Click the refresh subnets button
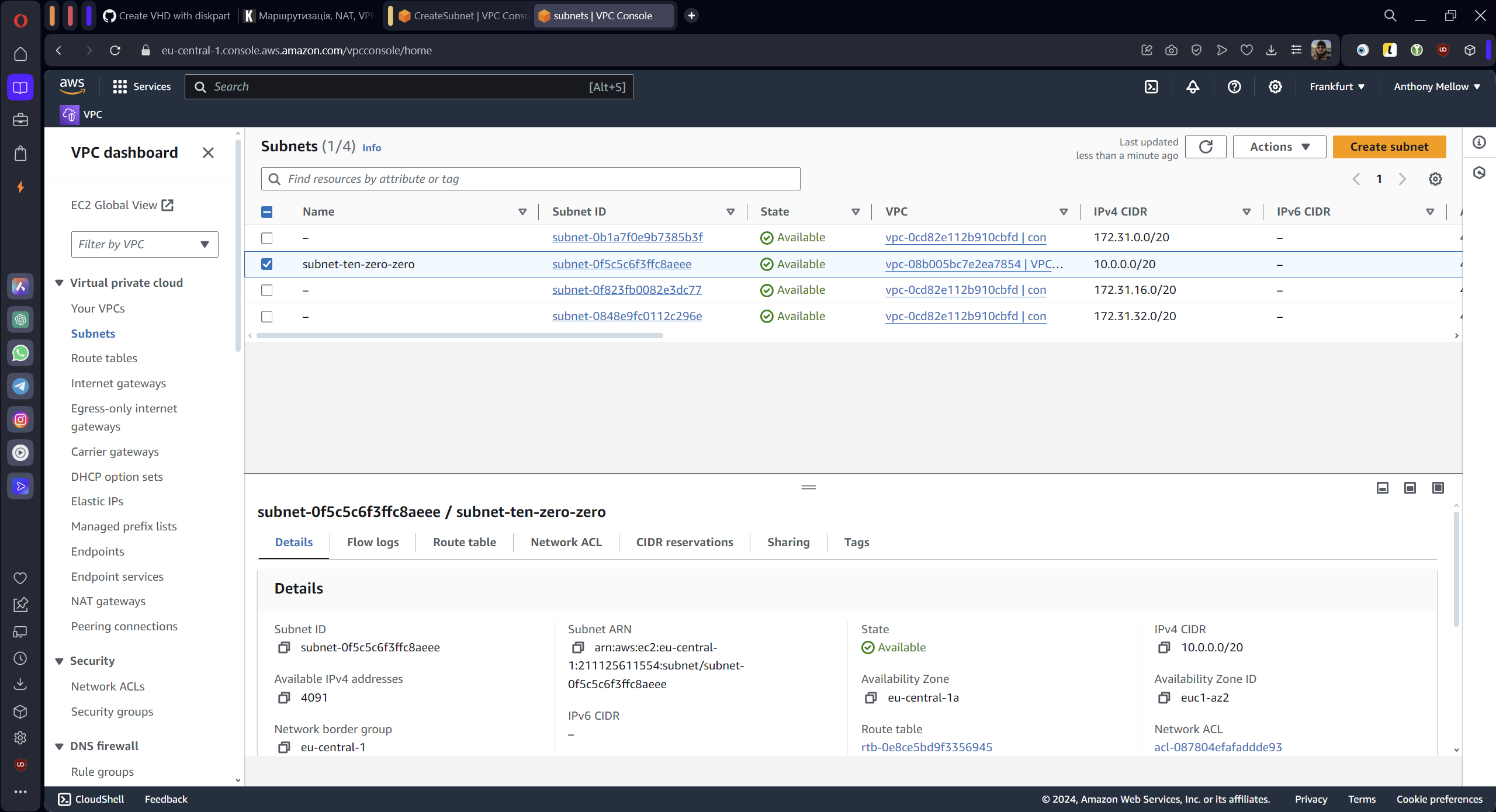The height and width of the screenshot is (812, 1496). (1206, 147)
